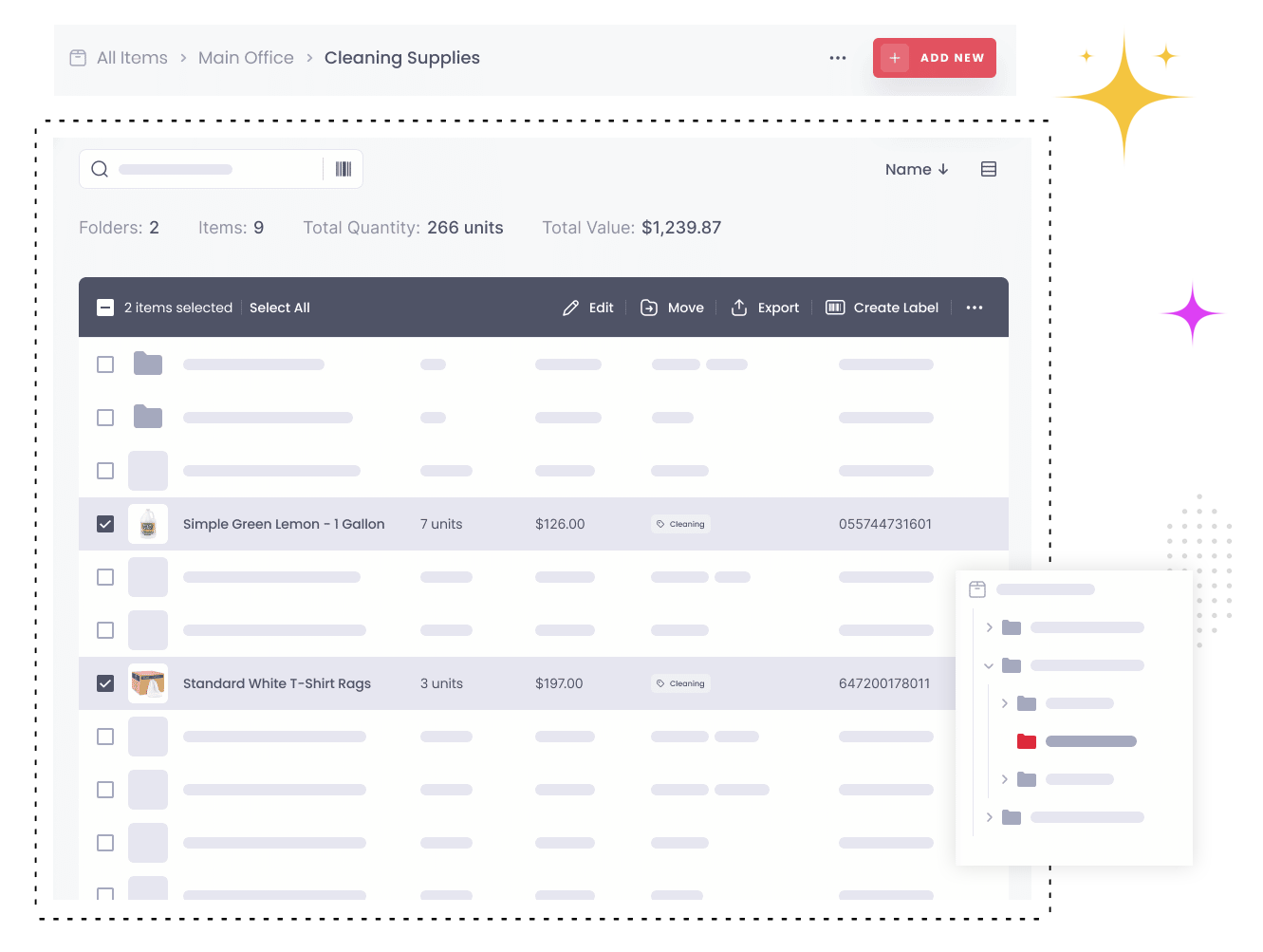Create Label for selected items
This screenshot has width=1263, height=952.
click(x=882, y=308)
